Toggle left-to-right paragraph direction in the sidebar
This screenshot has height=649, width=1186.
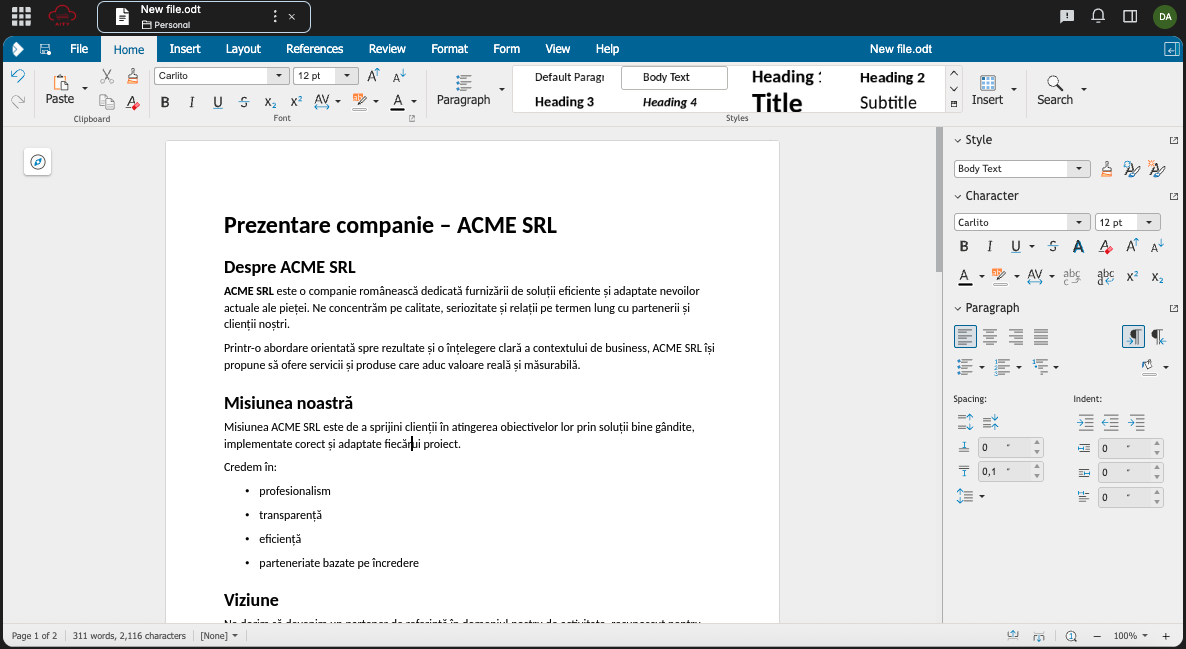point(1133,337)
